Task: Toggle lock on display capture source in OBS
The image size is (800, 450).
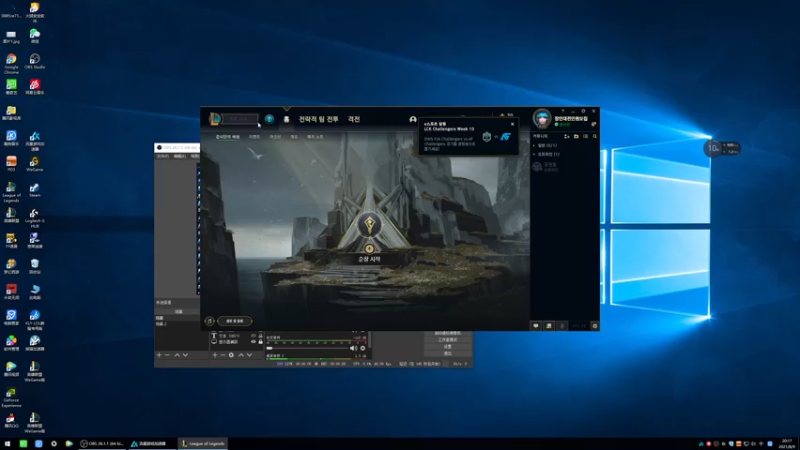Action: point(260,342)
